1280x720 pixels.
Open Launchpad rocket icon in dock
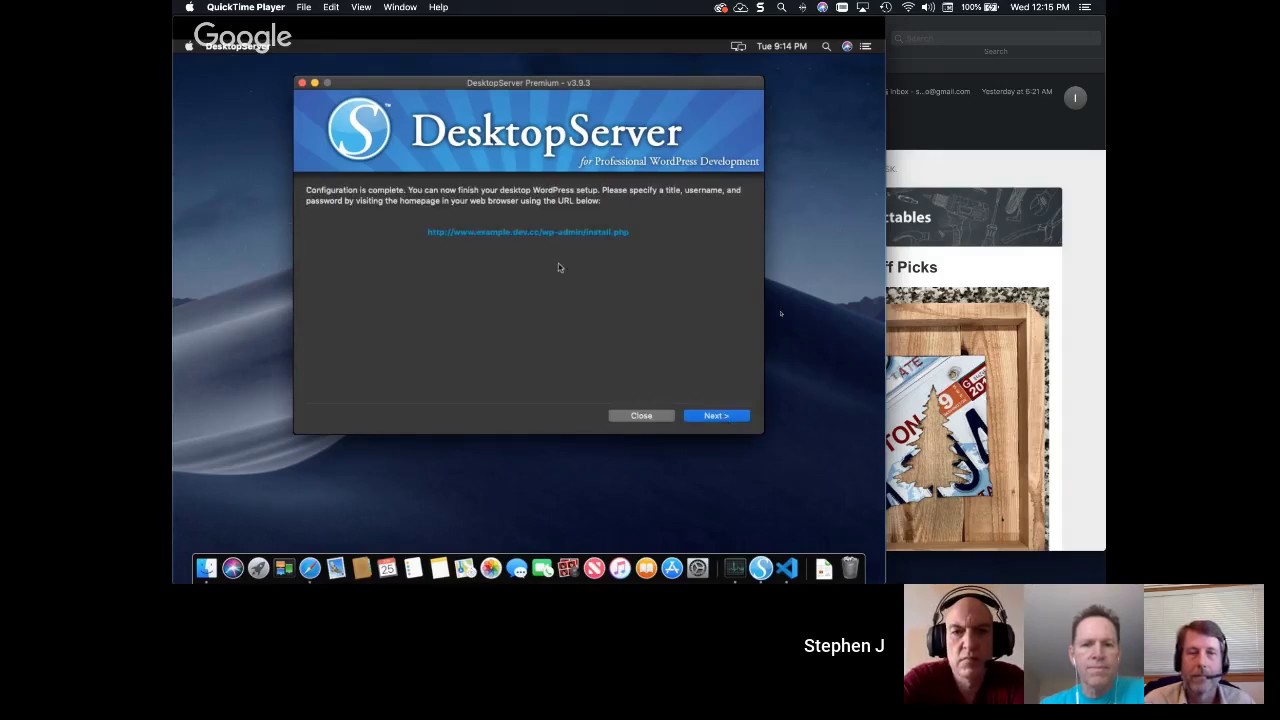[x=259, y=569]
